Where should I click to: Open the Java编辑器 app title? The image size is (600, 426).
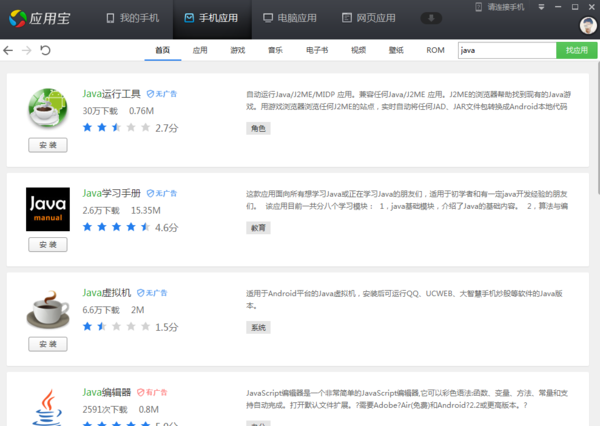pos(107,392)
